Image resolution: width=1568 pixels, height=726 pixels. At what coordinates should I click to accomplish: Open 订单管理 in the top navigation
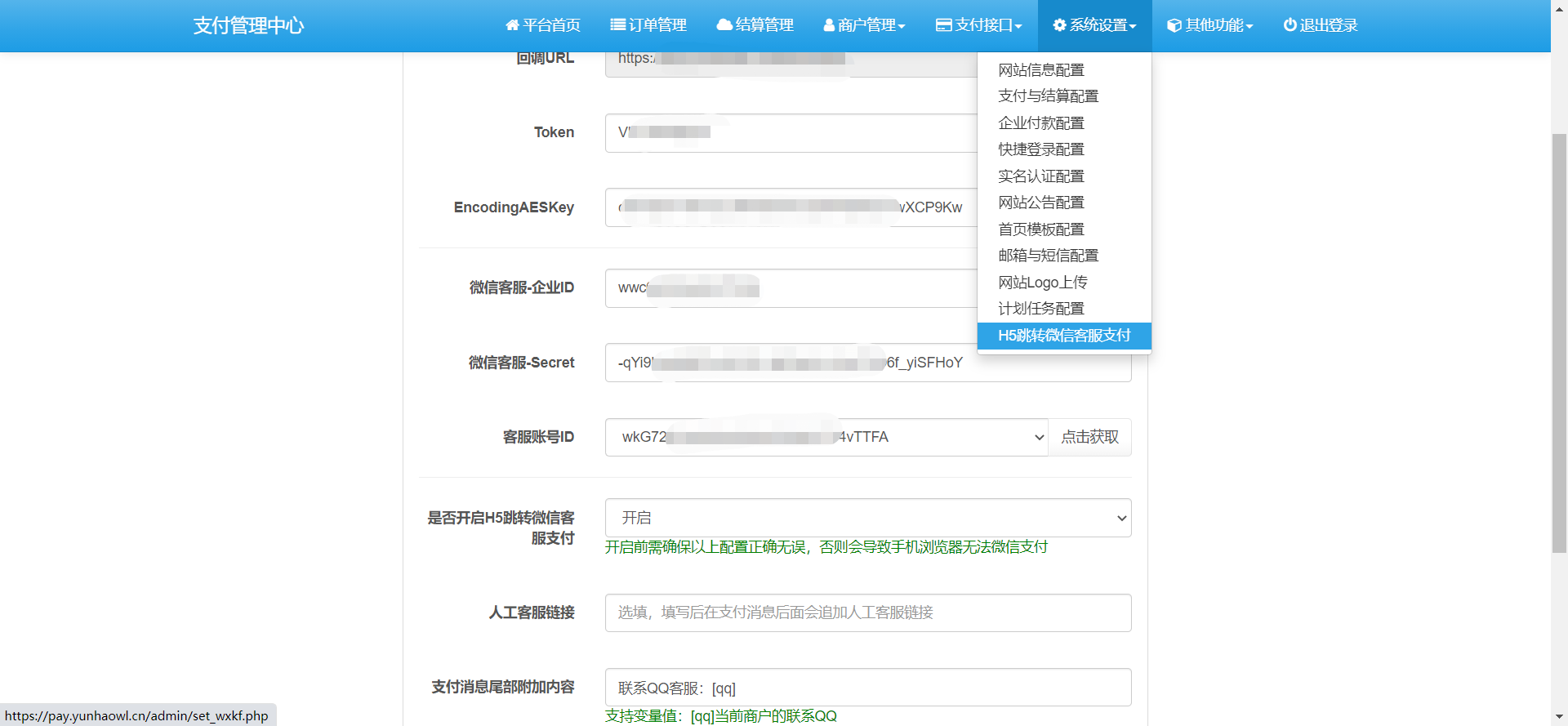pos(648,25)
